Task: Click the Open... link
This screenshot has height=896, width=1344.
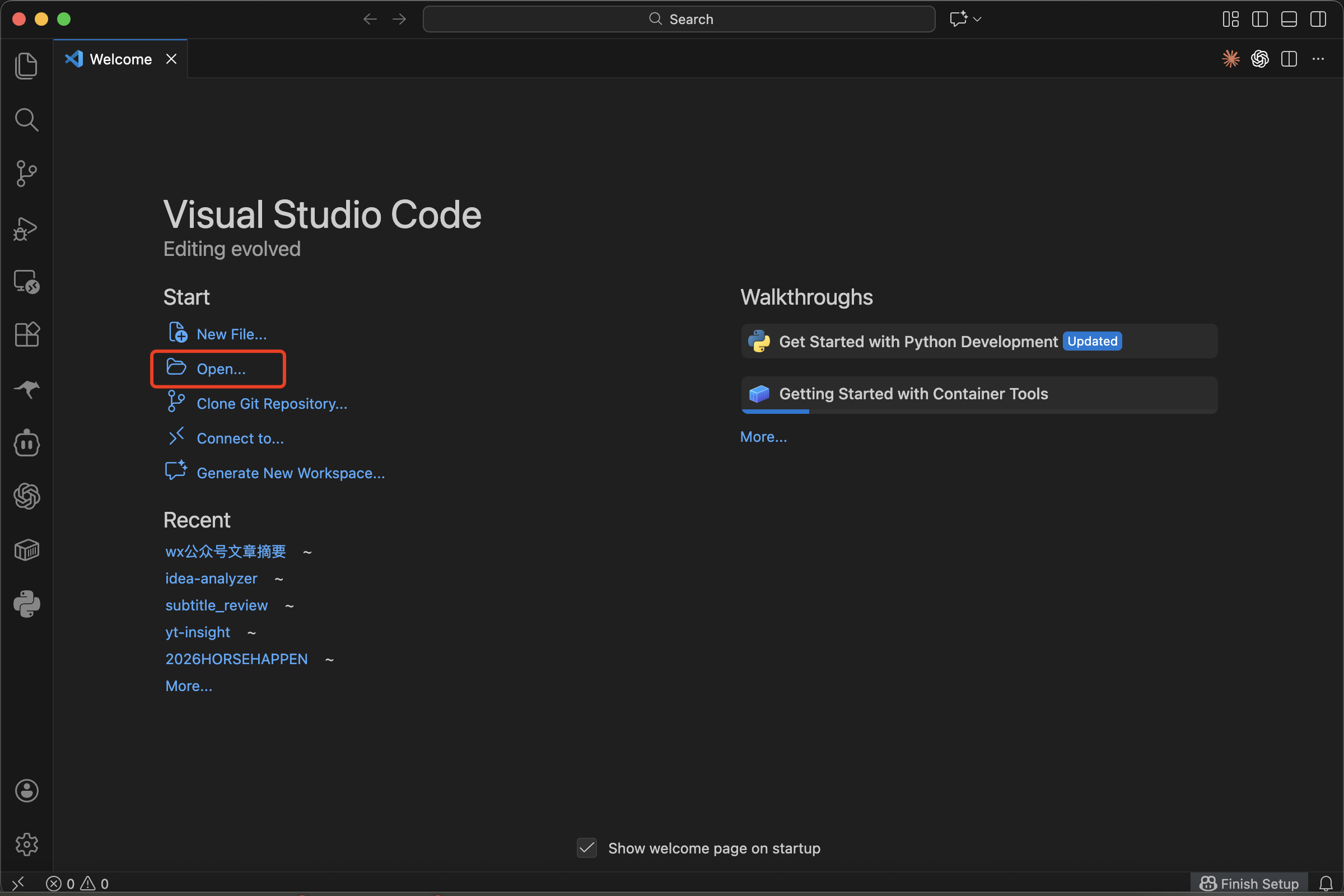Action: click(221, 369)
